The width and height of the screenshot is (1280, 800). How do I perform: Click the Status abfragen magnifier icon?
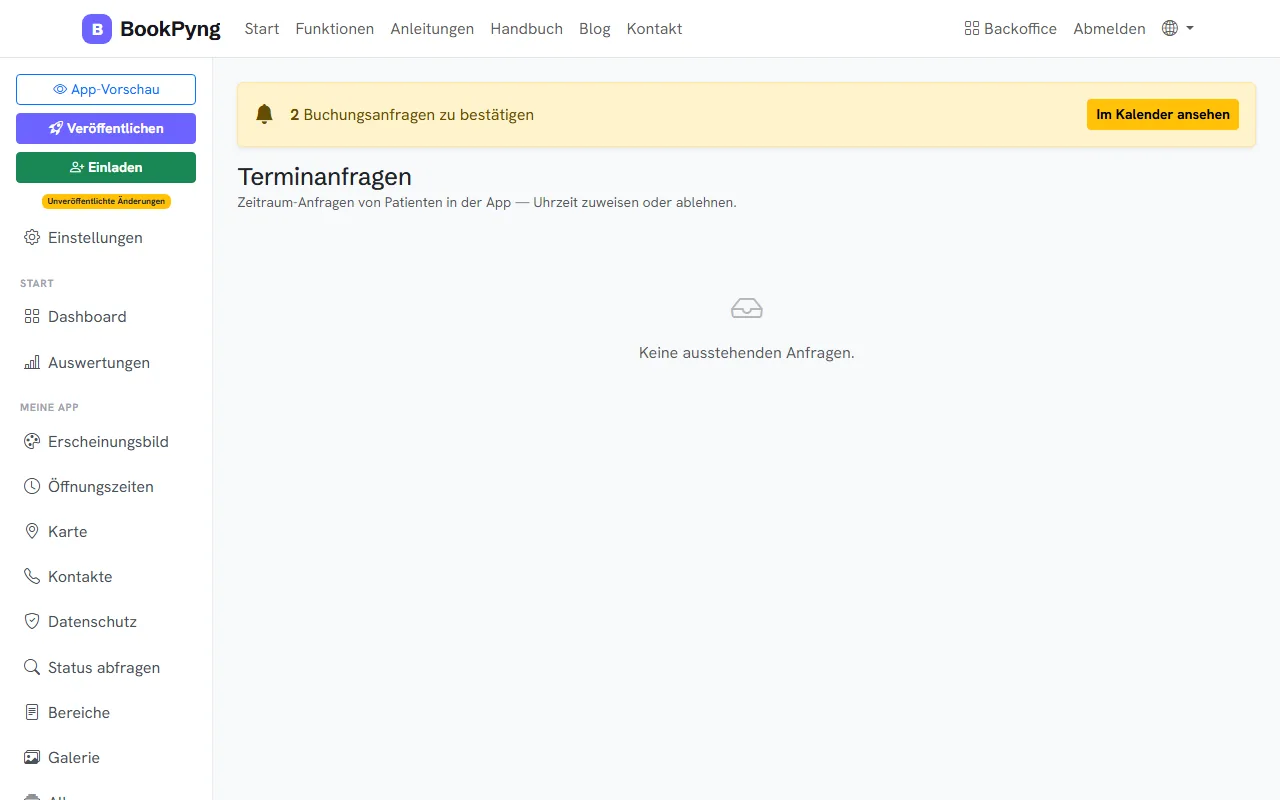click(x=32, y=668)
